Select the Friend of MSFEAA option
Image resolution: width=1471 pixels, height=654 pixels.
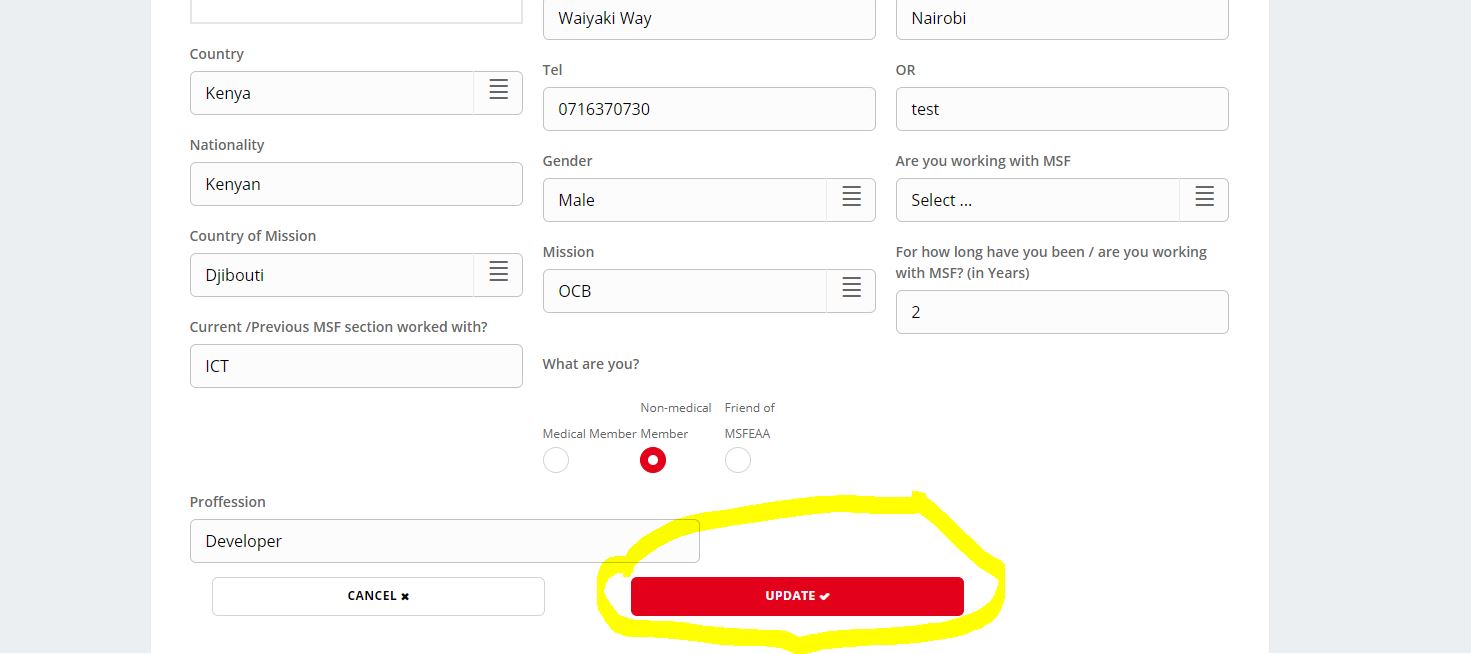pos(737,460)
